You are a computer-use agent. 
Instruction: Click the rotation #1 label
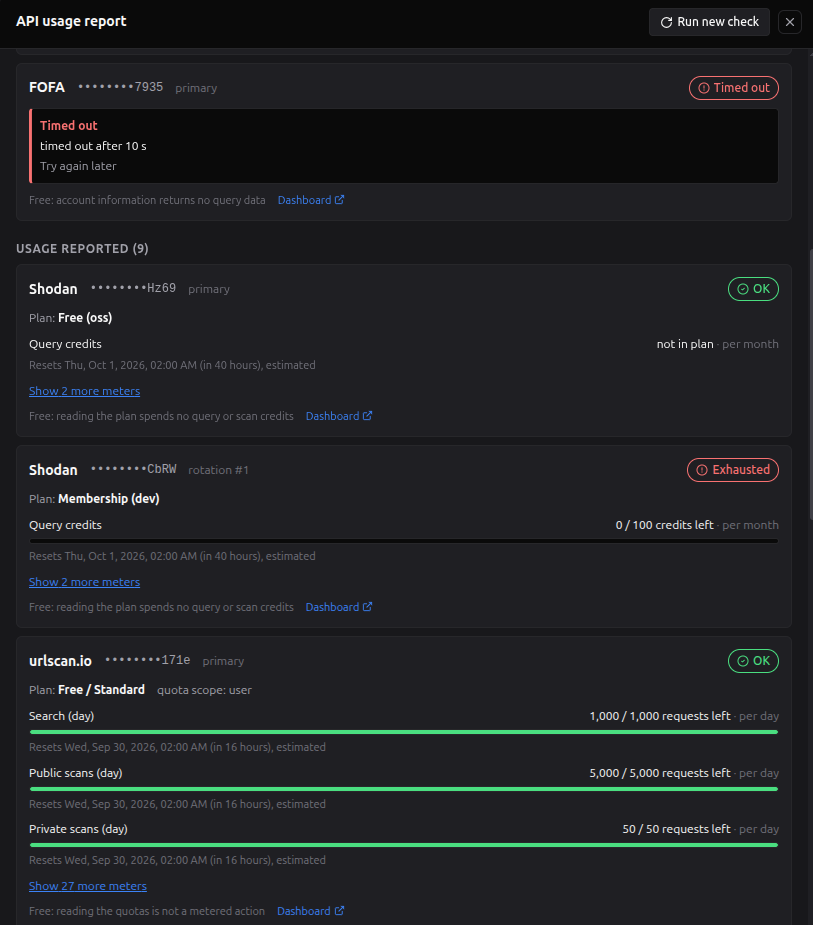click(218, 470)
